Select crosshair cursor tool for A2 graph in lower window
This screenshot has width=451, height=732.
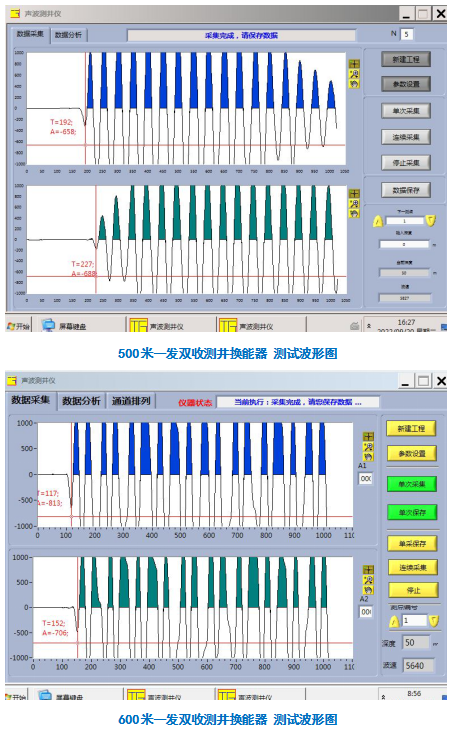click(x=368, y=570)
